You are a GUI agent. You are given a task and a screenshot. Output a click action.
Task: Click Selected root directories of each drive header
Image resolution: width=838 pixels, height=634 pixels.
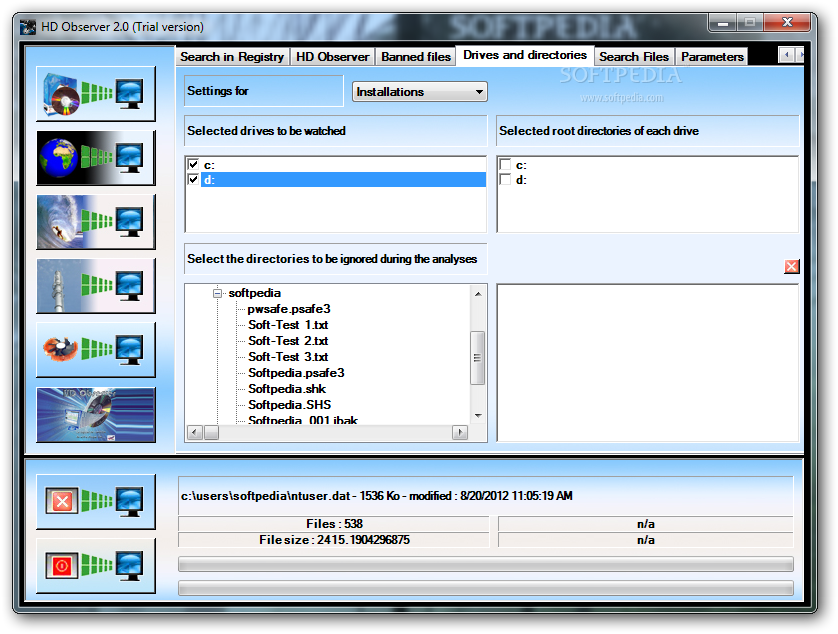pos(648,131)
